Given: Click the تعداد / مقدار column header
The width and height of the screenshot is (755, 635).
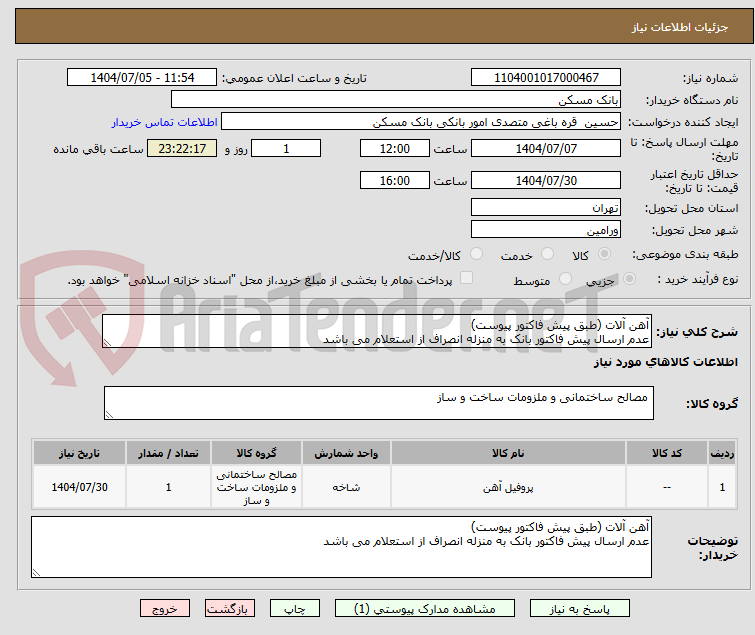Looking at the screenshot, I should (168, 453).
